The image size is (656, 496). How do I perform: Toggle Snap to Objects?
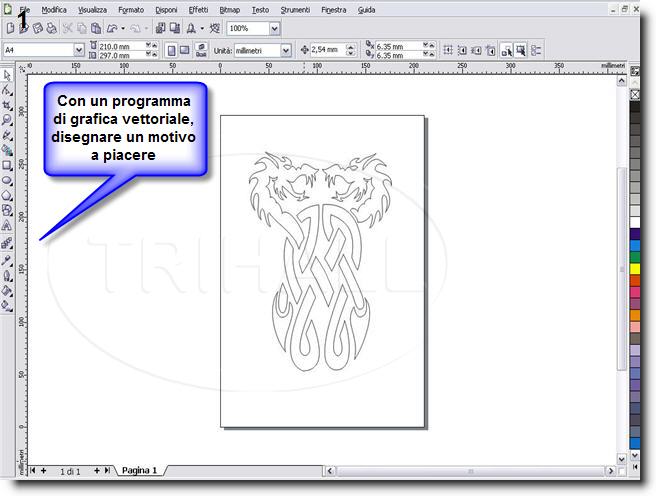click(477, 51)
